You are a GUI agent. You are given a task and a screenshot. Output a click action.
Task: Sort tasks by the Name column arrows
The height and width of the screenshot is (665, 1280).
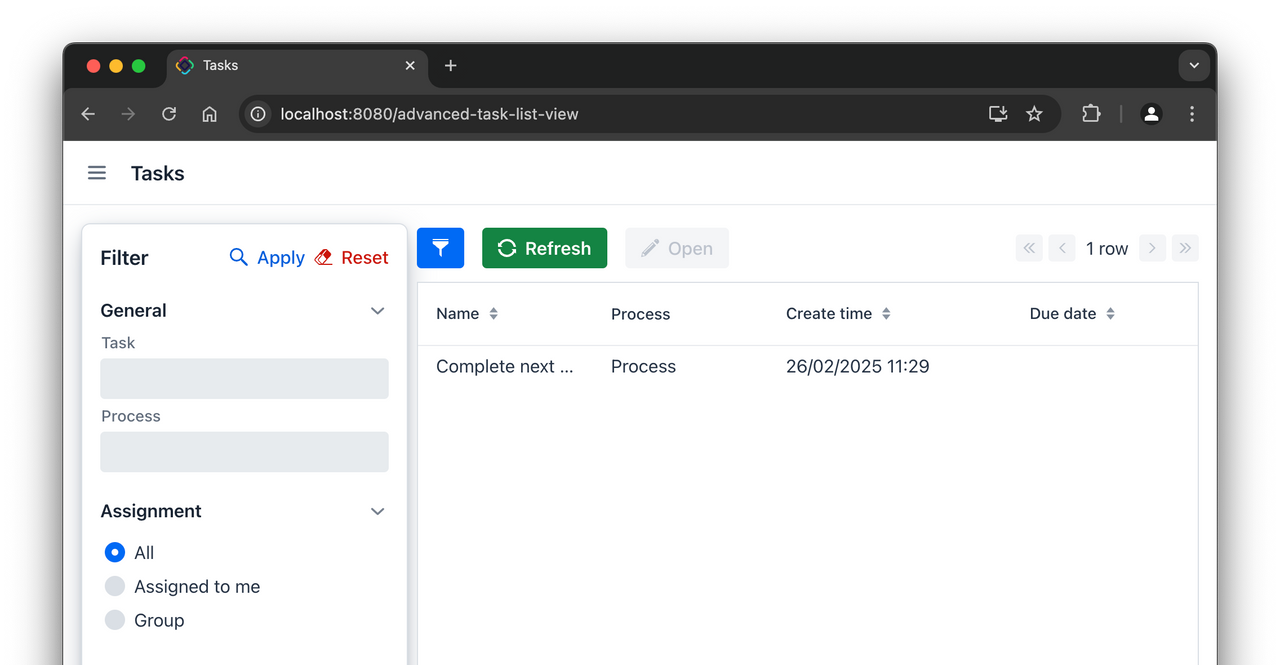coord(494,313)
